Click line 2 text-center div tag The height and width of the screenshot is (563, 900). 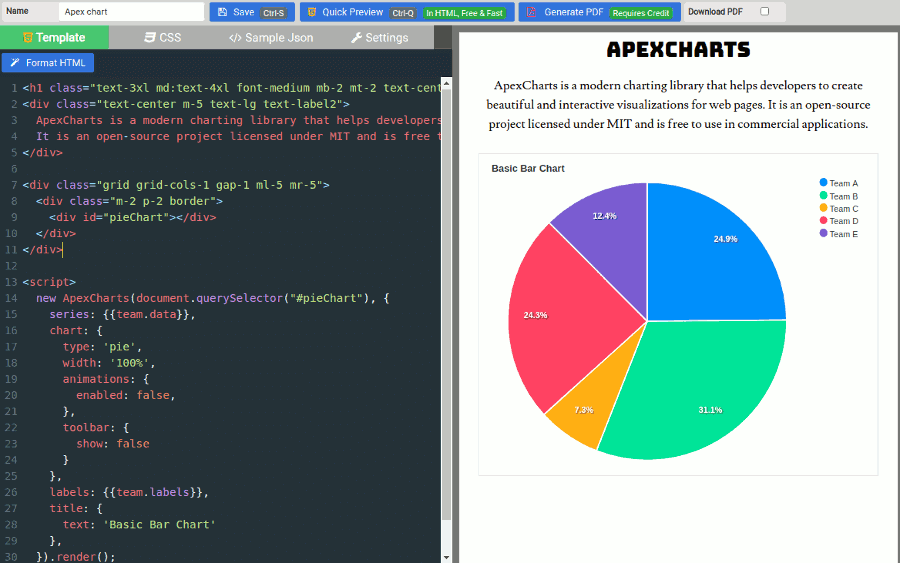186,104
